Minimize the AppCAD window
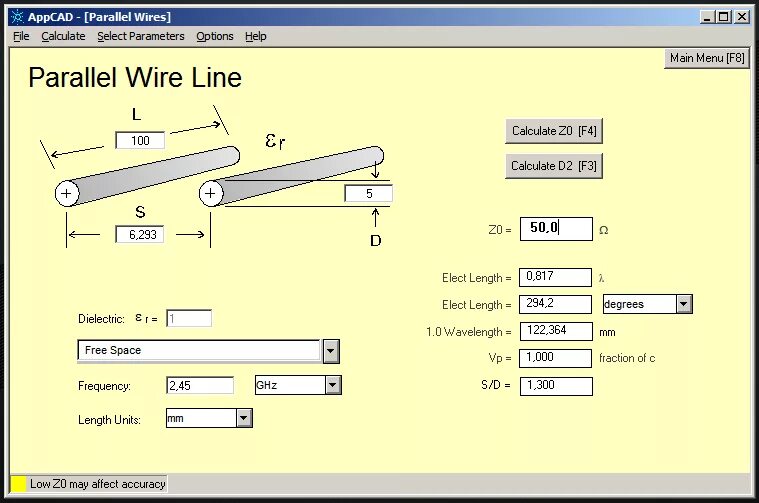This screenshot has width=759, height=503. (707, 17)
